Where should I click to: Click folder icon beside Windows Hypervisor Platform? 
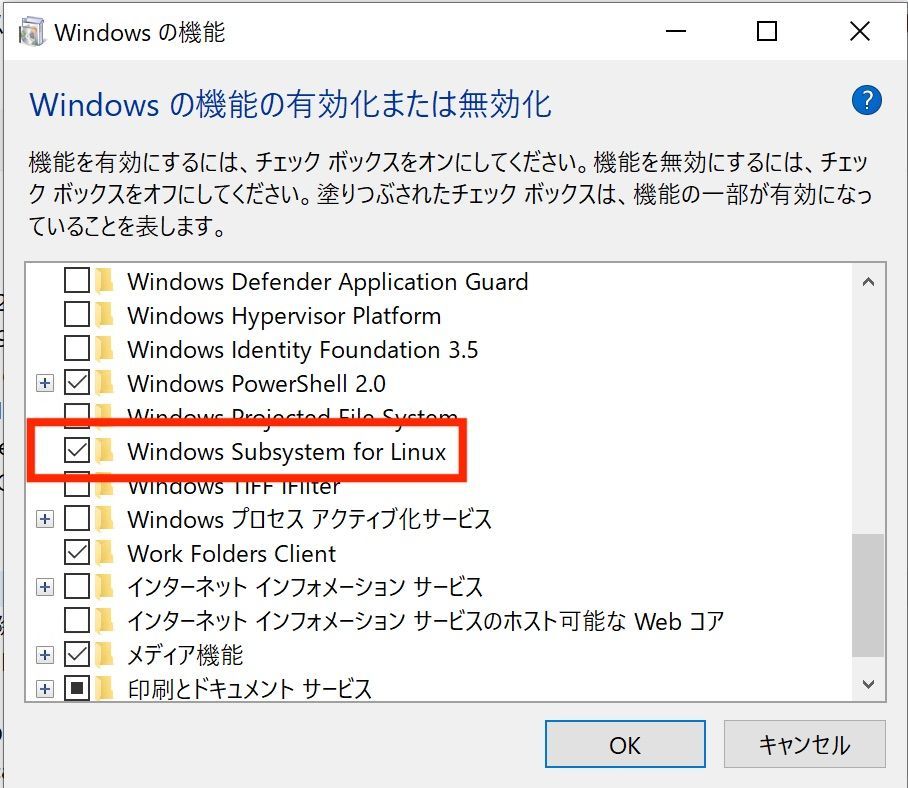(x=104, y=316)
